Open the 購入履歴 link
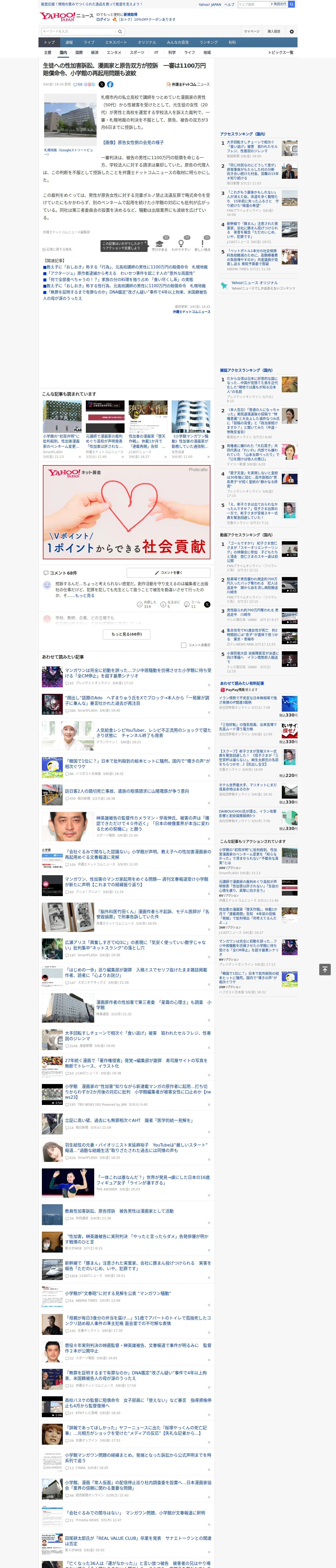 [x=274, y=32]
